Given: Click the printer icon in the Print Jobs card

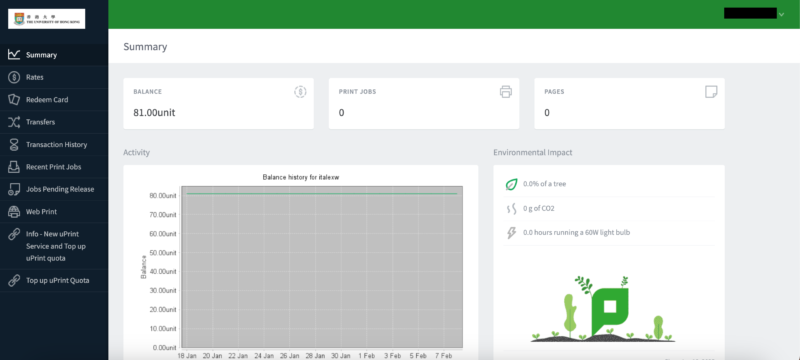Looking at the screenshot, I should click(506, 92).
